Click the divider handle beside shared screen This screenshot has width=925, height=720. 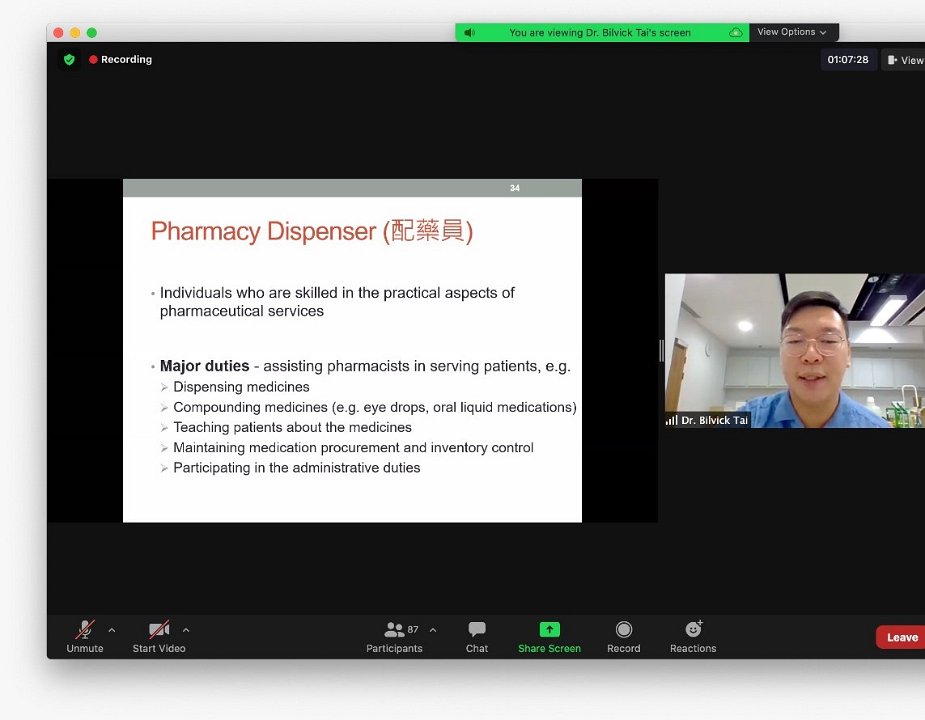pyautogui.click(x=661, y=351)
